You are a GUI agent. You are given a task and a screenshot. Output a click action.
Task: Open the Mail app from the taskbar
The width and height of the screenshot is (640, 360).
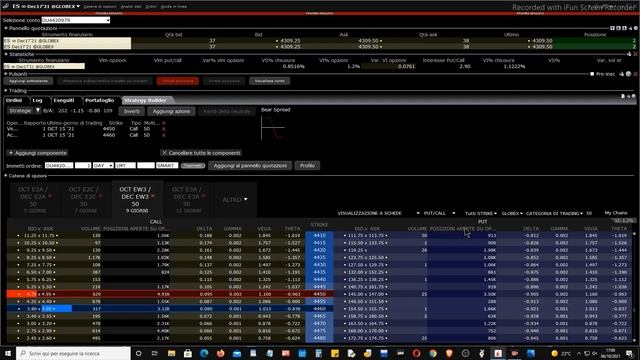(237, 353)
